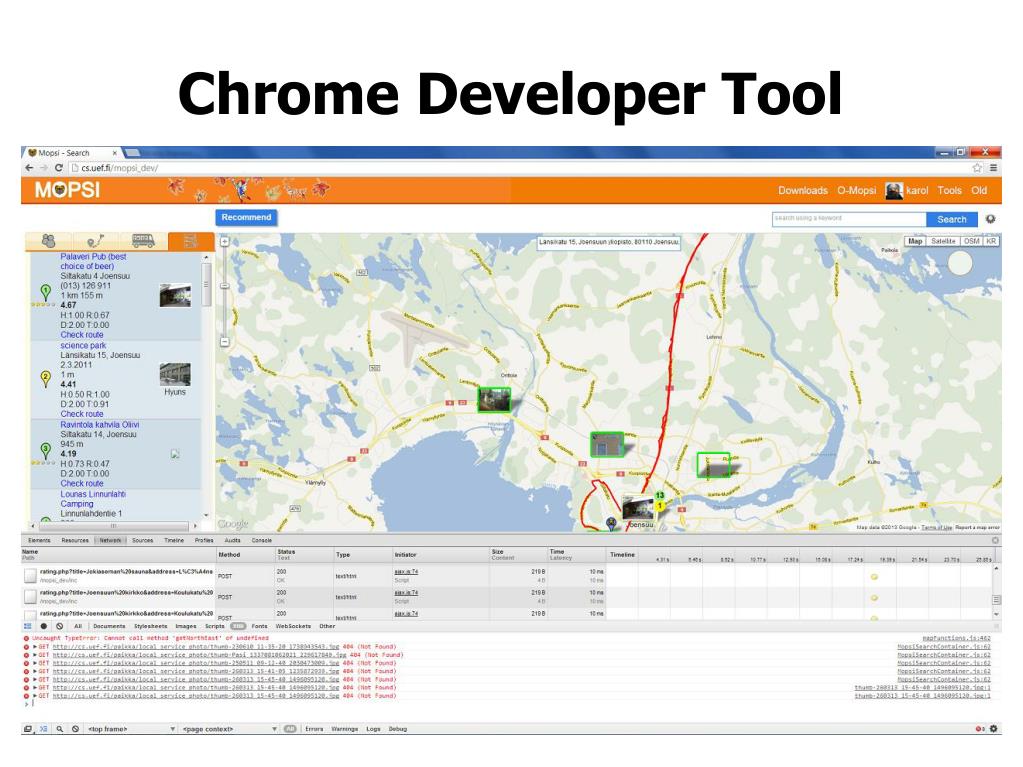Switch map to Satellite view
Viewport: 1023px width, 767px height.
click(x=943, y=241)
